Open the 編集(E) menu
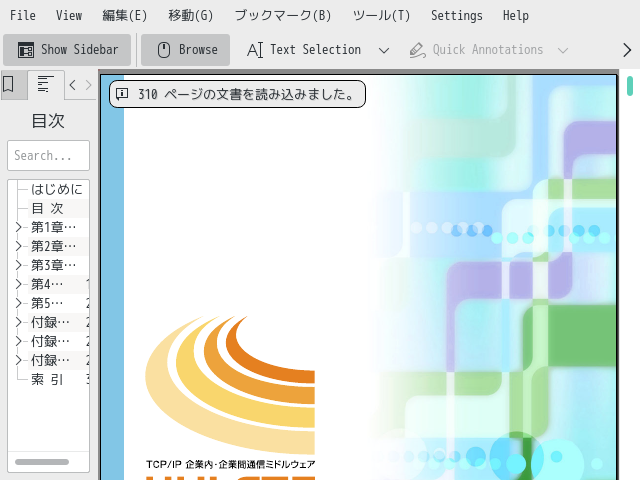The height and width of the screenshot is (480, 640). tap(124, 16)
